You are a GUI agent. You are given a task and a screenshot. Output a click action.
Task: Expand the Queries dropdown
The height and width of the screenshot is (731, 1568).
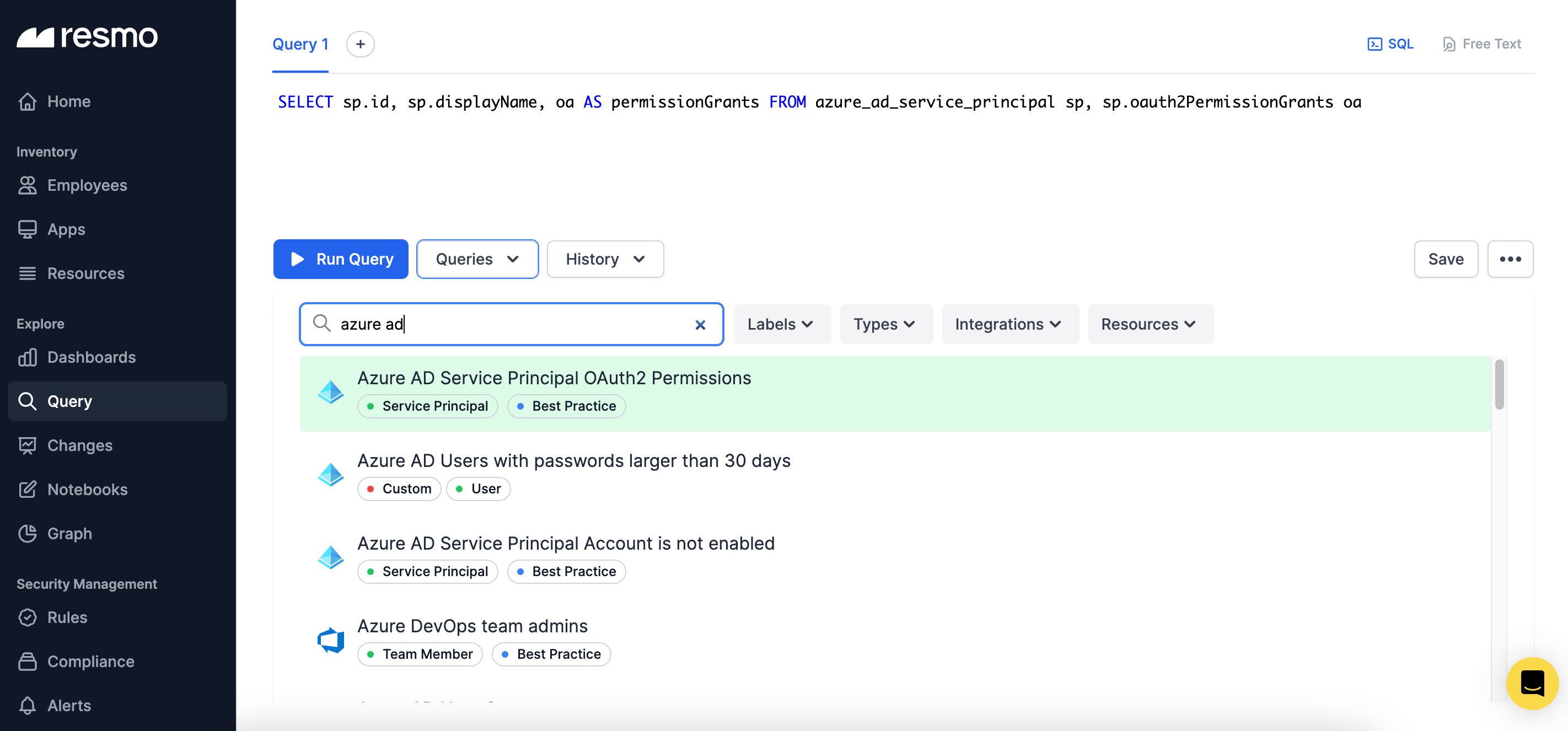(x=477, y=259)
